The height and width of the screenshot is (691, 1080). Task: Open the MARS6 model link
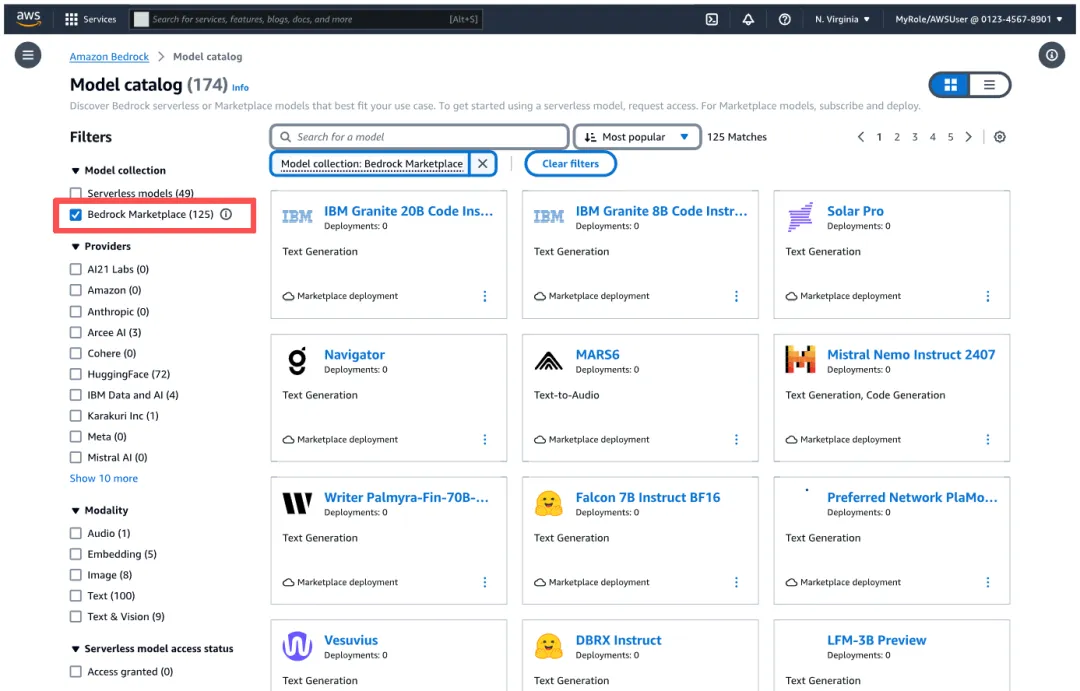click(597, 355)
